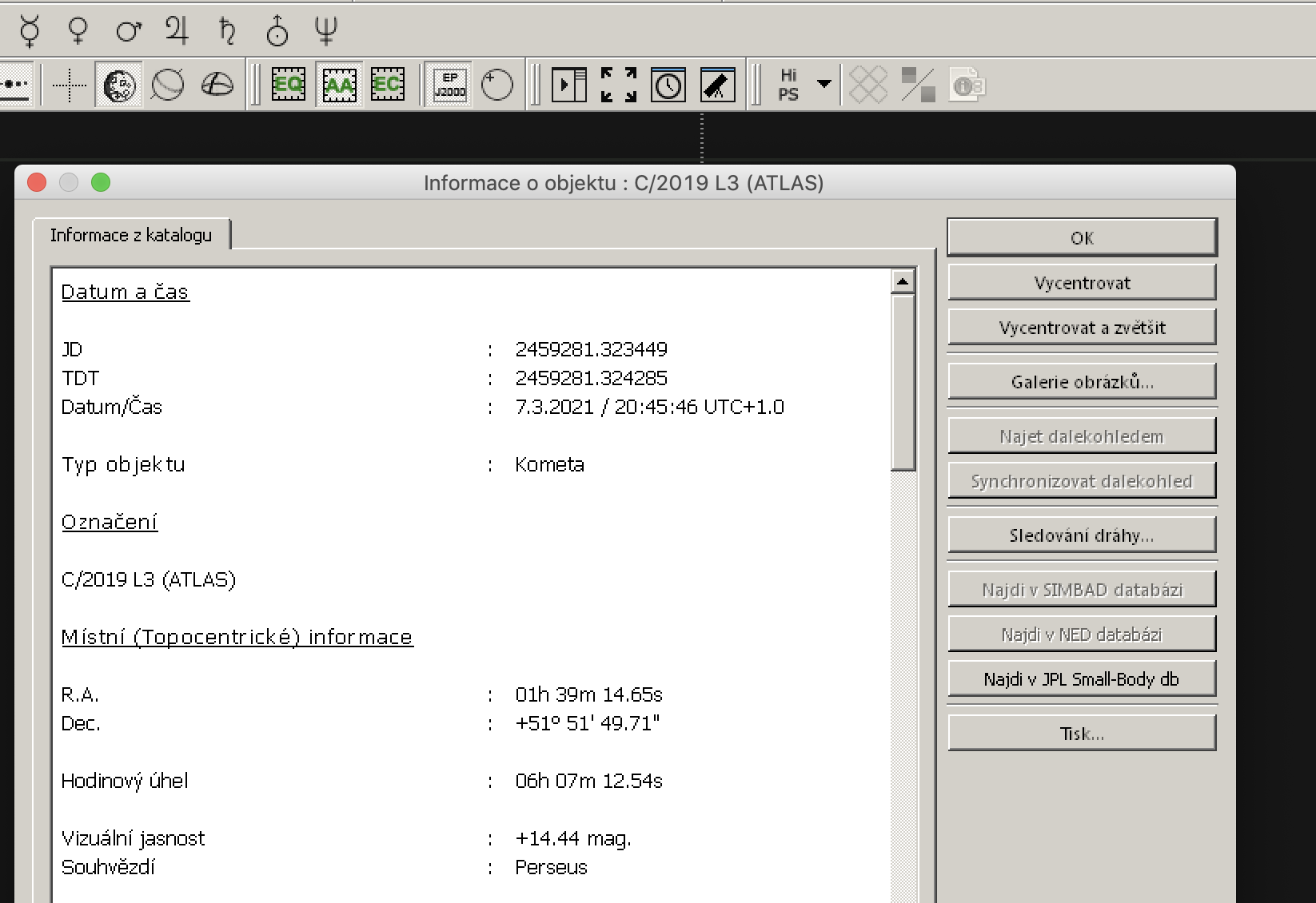Image resolution: width=1316 pixels, height=903 pixels.
Task: Click the telescope control icon
Action: (717, 85)
